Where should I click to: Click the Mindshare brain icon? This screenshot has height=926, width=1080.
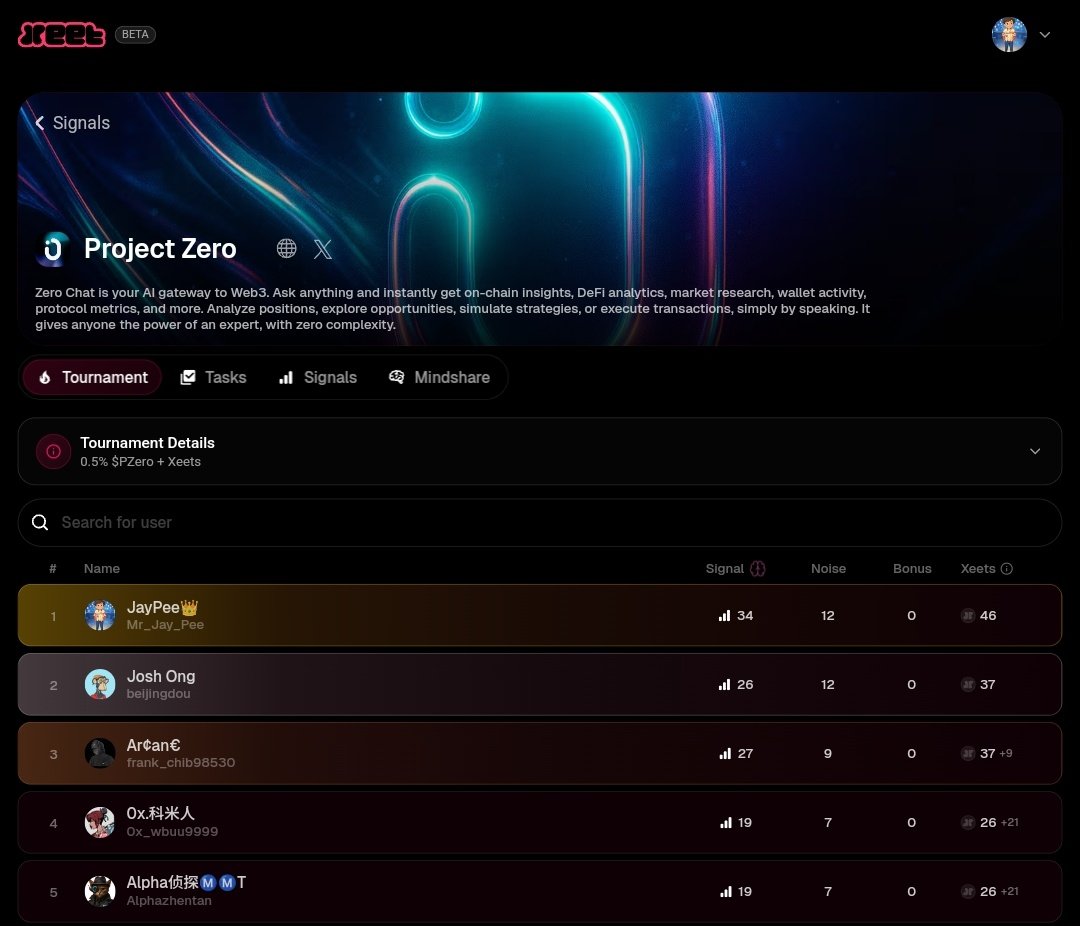[x=397, y=377]
